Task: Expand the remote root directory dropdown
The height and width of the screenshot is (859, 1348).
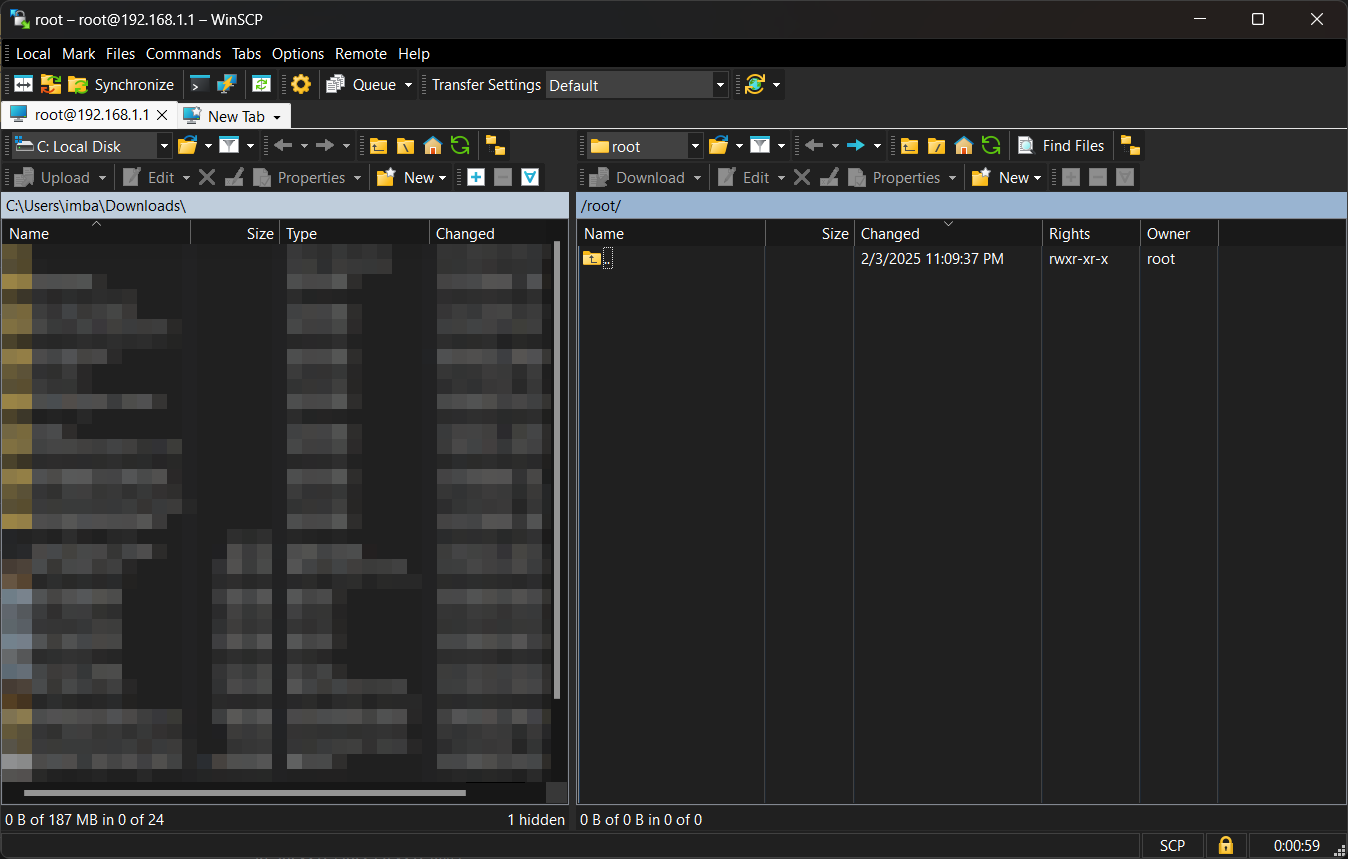Action: 695,147
